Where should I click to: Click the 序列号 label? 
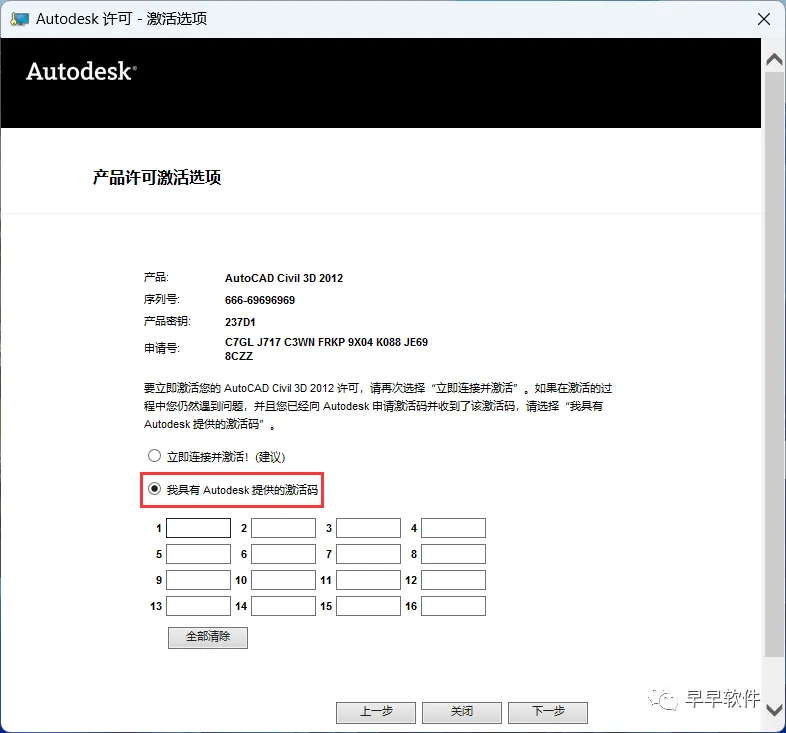point(161,299)
